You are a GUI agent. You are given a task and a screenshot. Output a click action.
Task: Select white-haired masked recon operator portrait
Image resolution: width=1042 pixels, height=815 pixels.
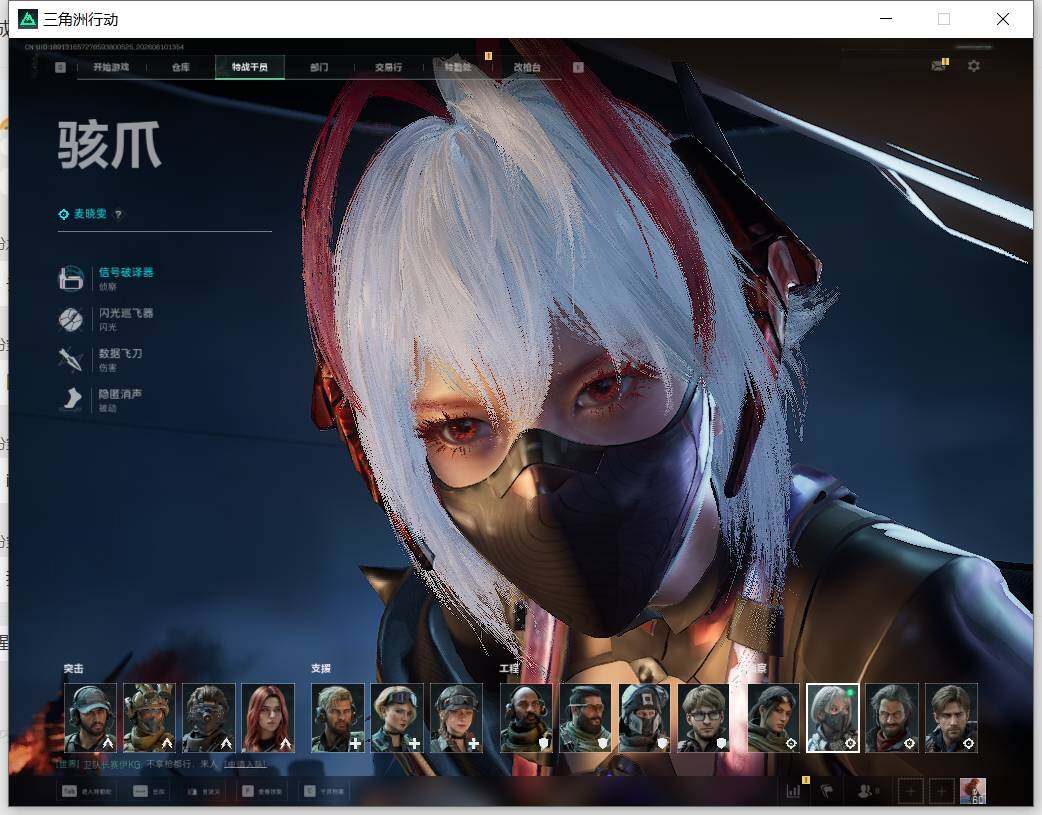[833, 717]
